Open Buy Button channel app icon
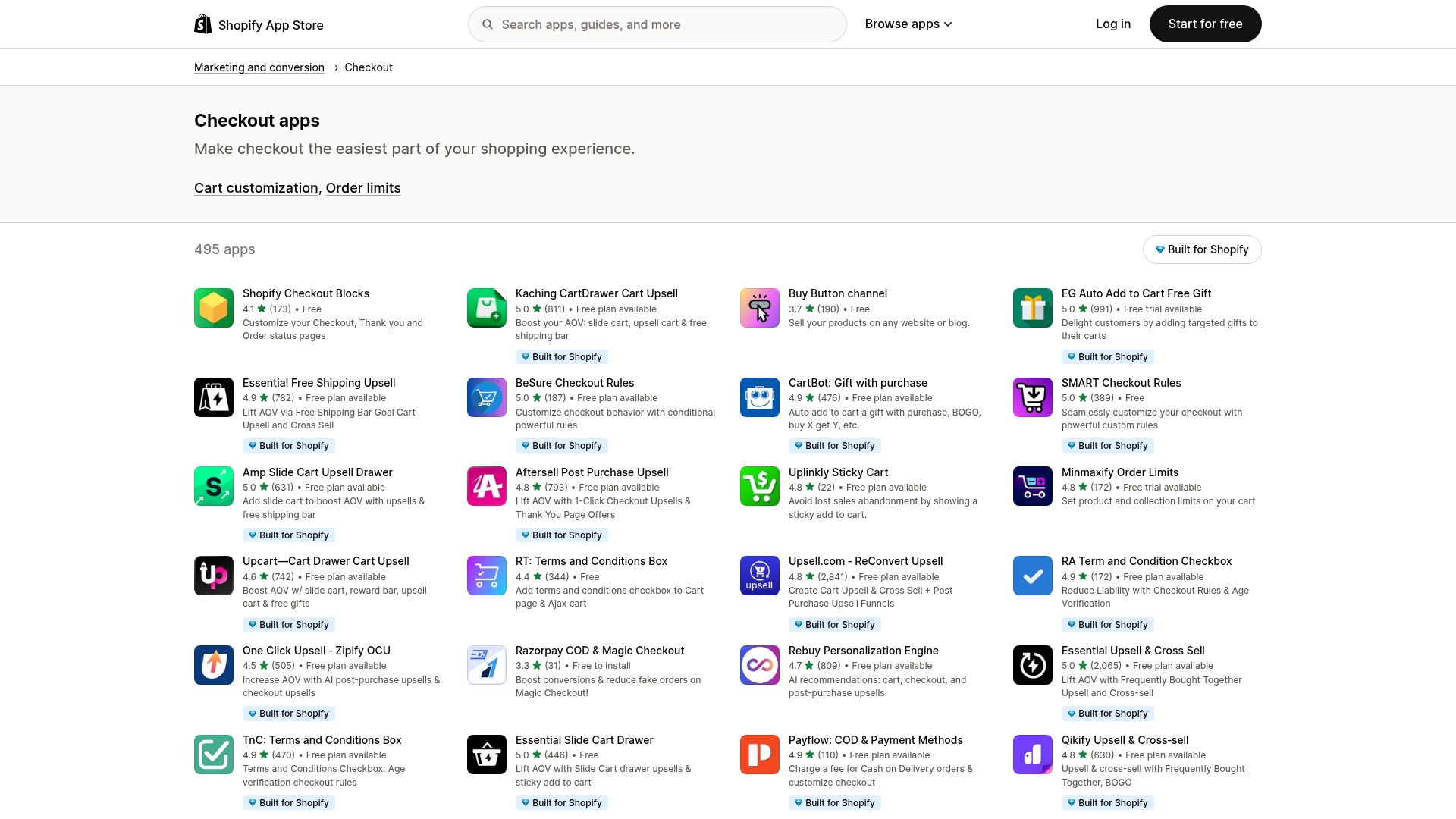Viewport: 1456px width, 819px height. click(760, 308)
